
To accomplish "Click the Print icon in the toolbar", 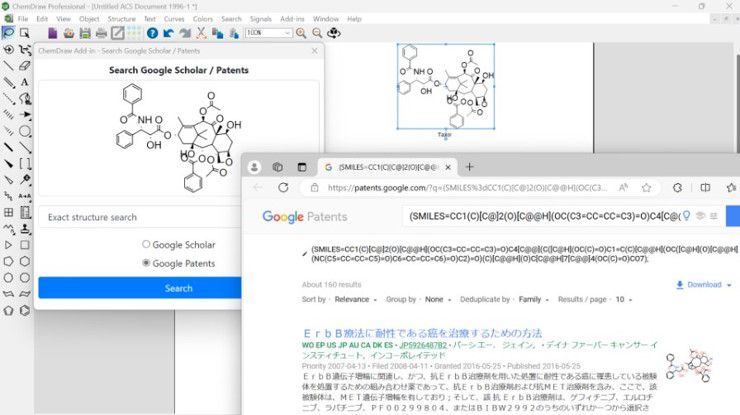I will 101,33.
